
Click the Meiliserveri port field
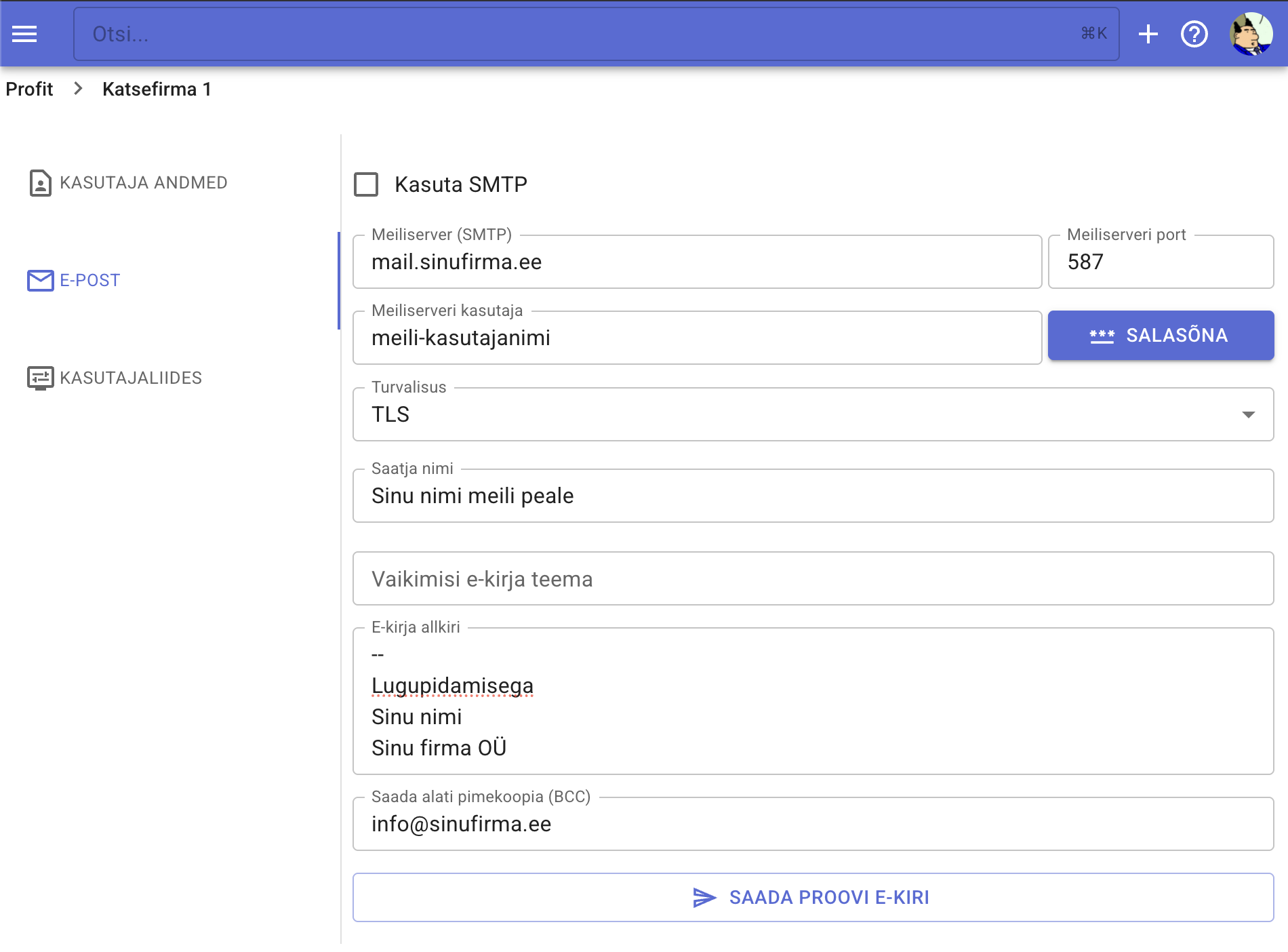pos(1160,262)
